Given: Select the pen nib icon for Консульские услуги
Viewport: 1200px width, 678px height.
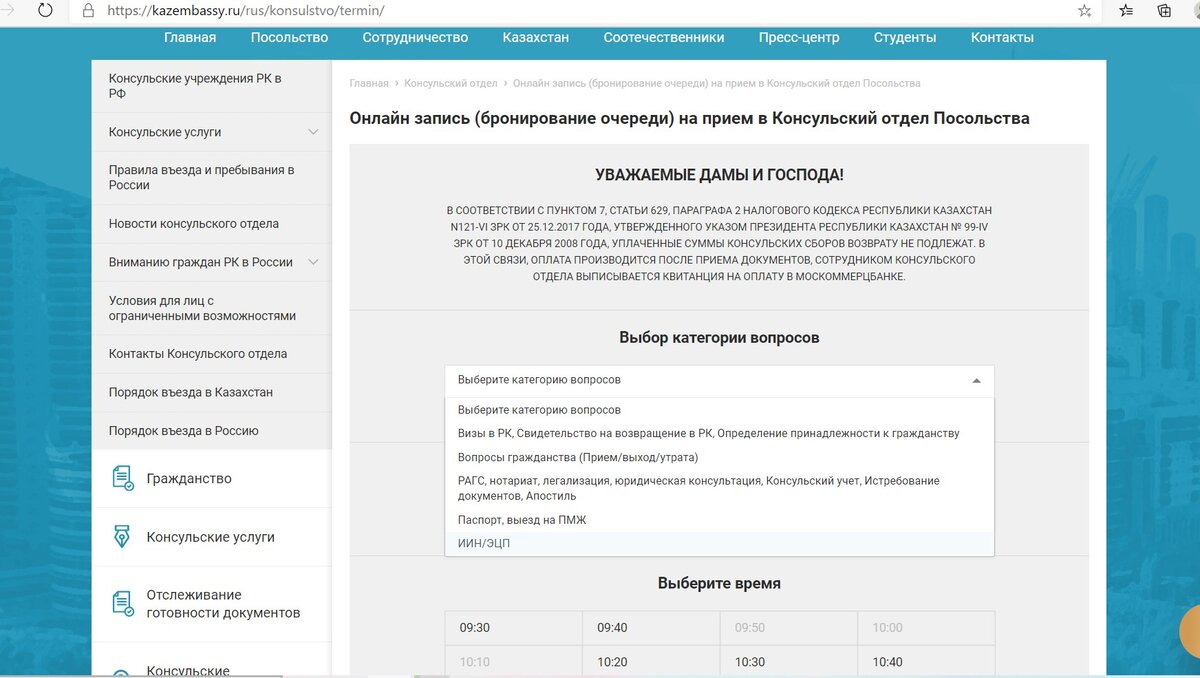Looking at the screenshot, I should point(123,537).
